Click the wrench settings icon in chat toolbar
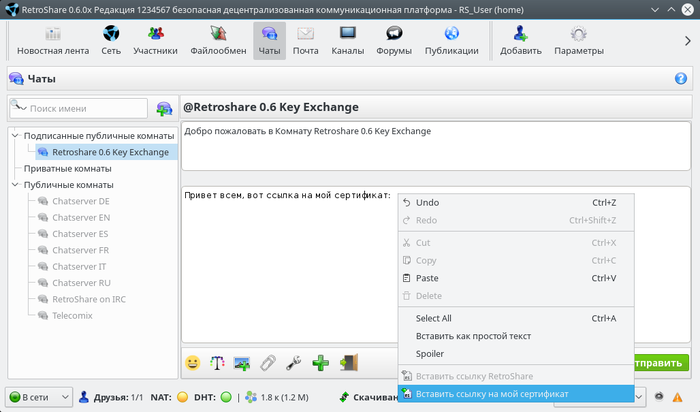 pos(294,363)
